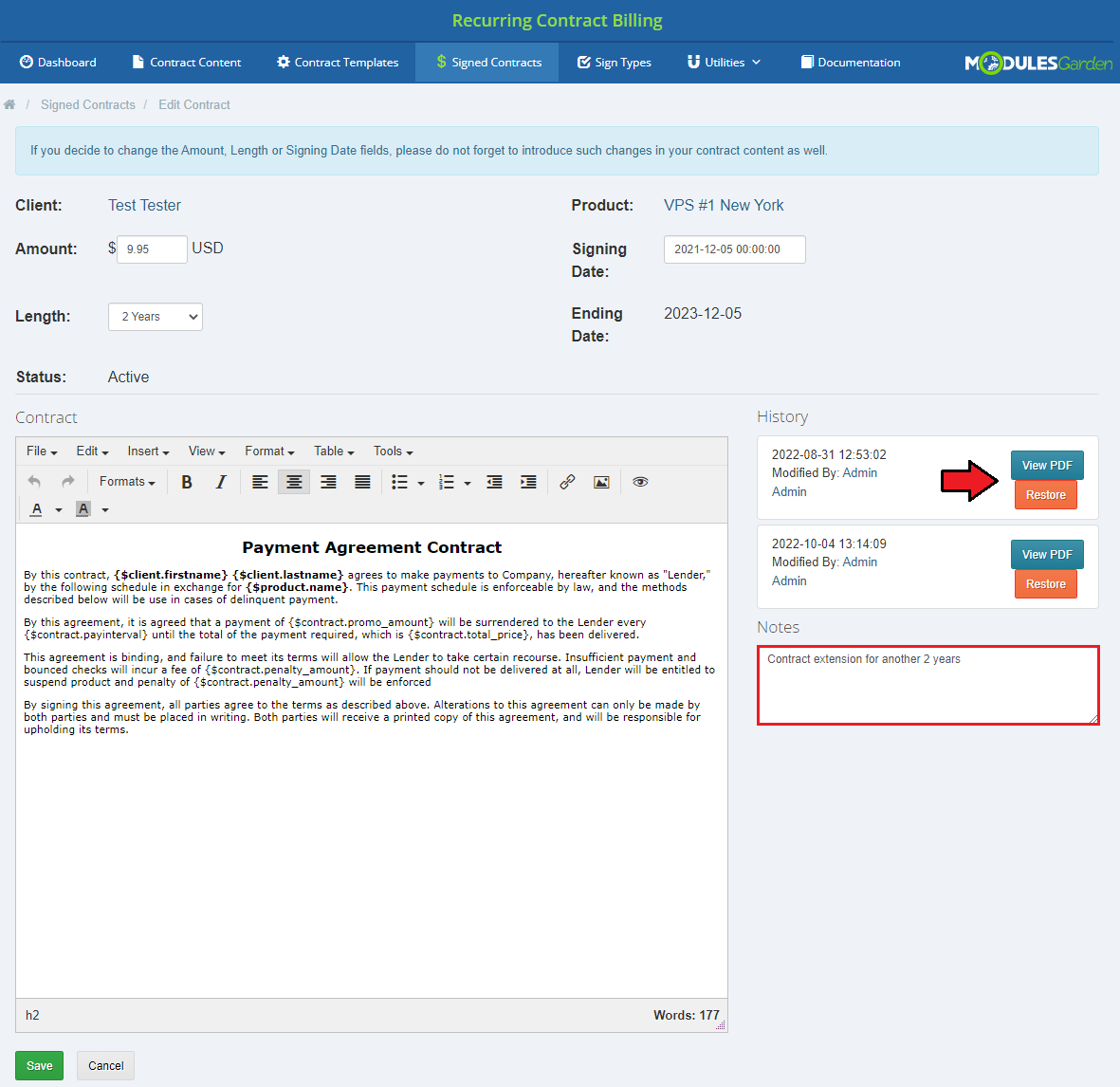Center align the contract text
This screenshot has height=1087, width=1120.
294,482
